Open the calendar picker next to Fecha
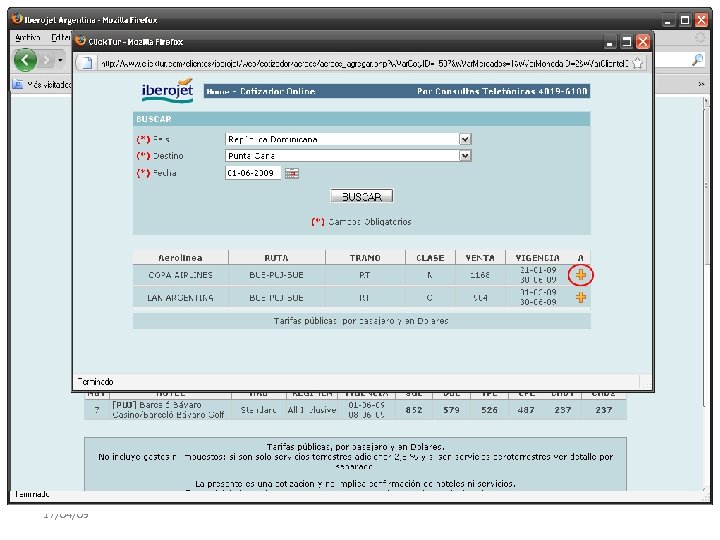 coord(292,173)
